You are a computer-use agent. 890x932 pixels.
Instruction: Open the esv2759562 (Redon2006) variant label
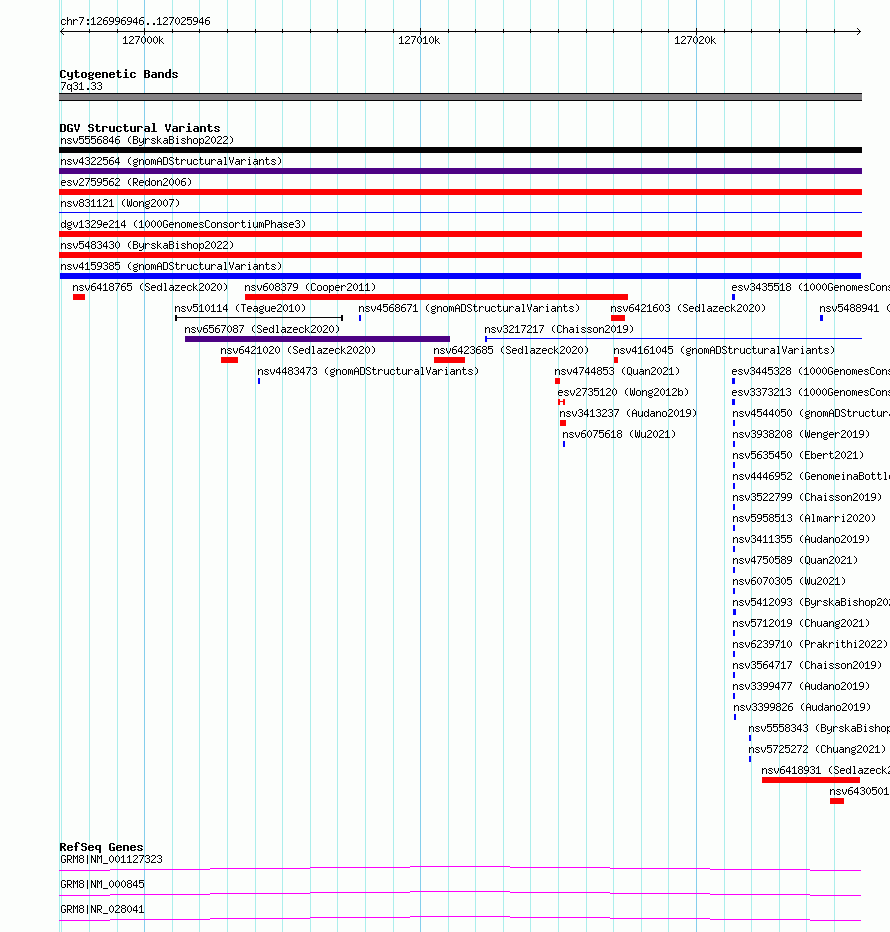point(126,182)
